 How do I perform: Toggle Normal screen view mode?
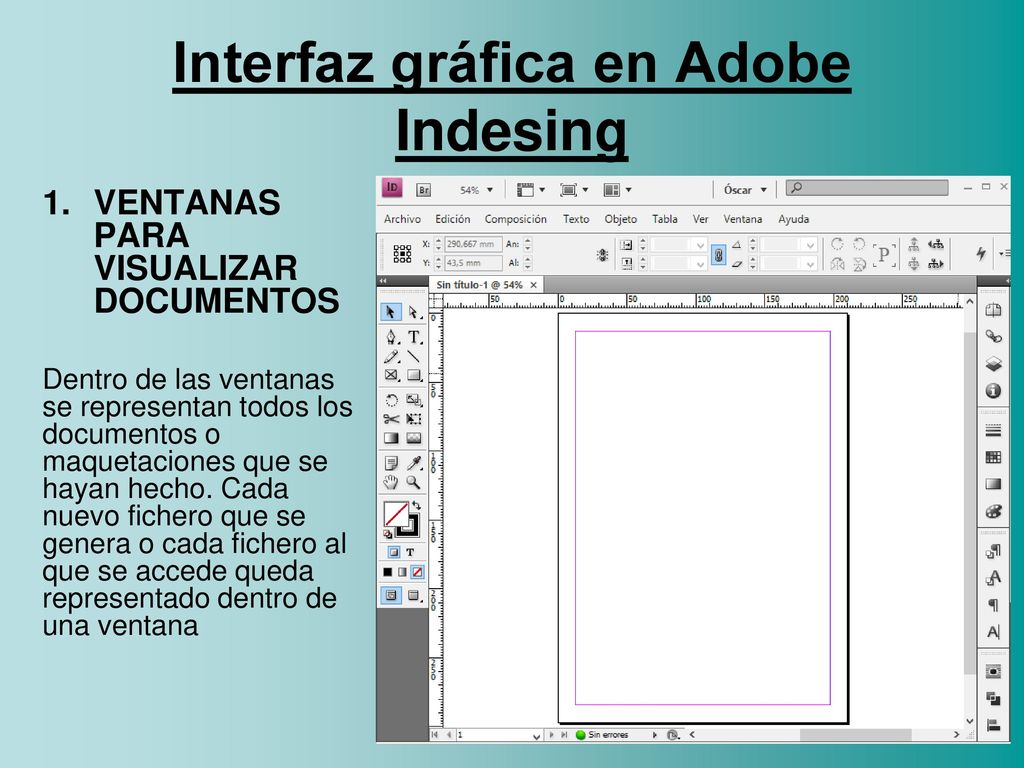coord(391,595)
